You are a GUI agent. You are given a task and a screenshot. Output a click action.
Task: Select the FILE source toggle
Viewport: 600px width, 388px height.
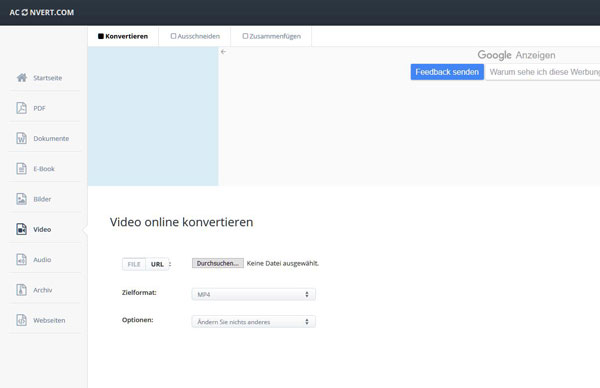(134, 264)
